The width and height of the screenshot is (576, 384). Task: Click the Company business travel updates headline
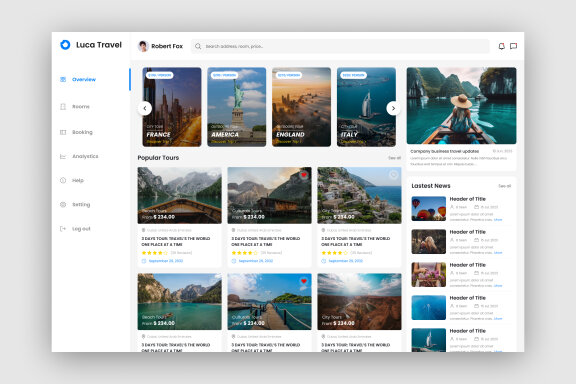tap(444, 151)
